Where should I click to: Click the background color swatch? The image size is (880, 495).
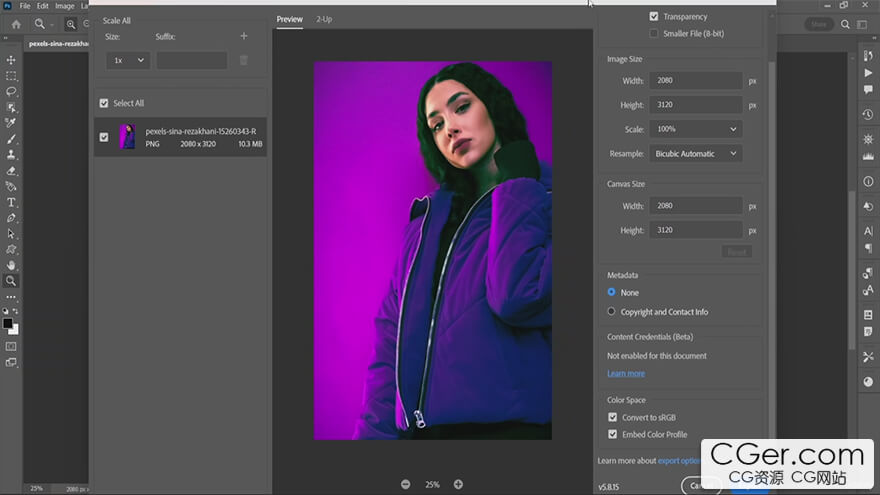pos(15,330)
